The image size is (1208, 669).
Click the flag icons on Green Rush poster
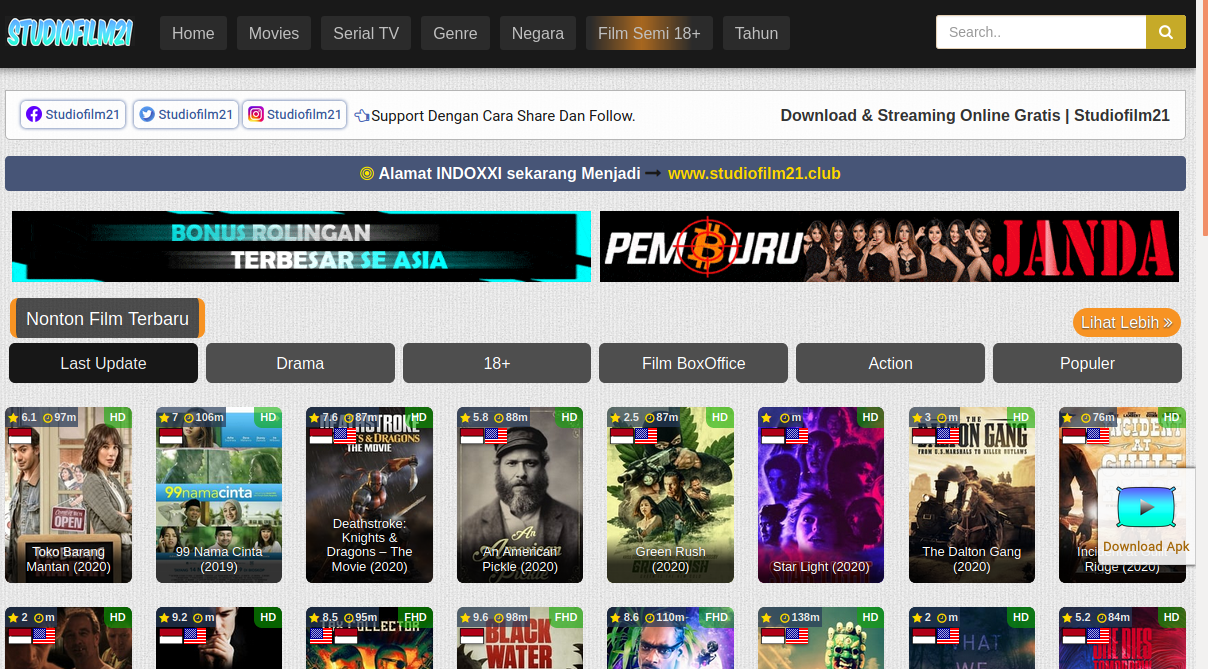[x=634, y=436]
